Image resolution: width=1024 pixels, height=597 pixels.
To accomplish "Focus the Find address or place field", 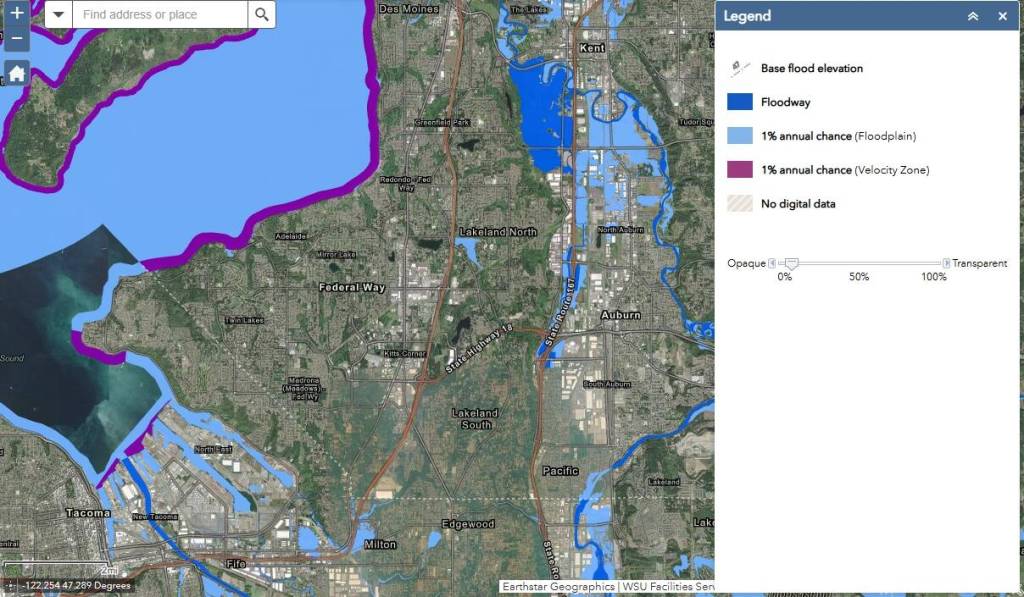I will 160,15.
